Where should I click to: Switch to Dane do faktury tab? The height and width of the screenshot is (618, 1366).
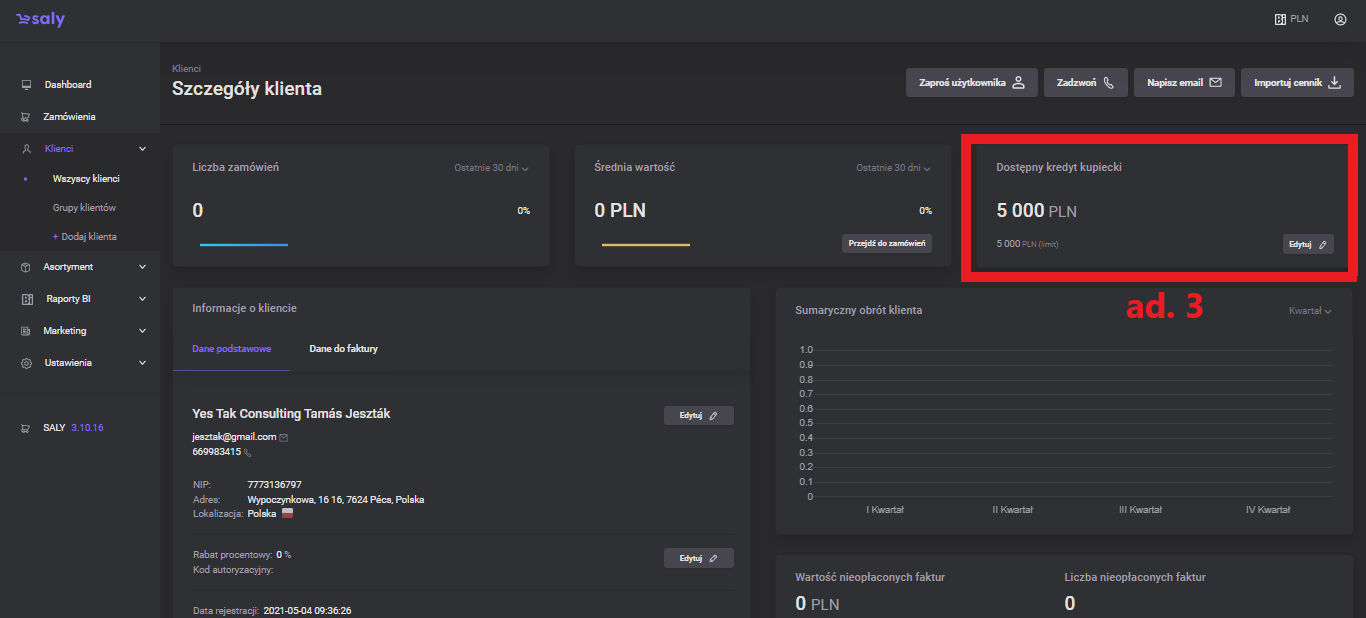(x=343, y=349)
